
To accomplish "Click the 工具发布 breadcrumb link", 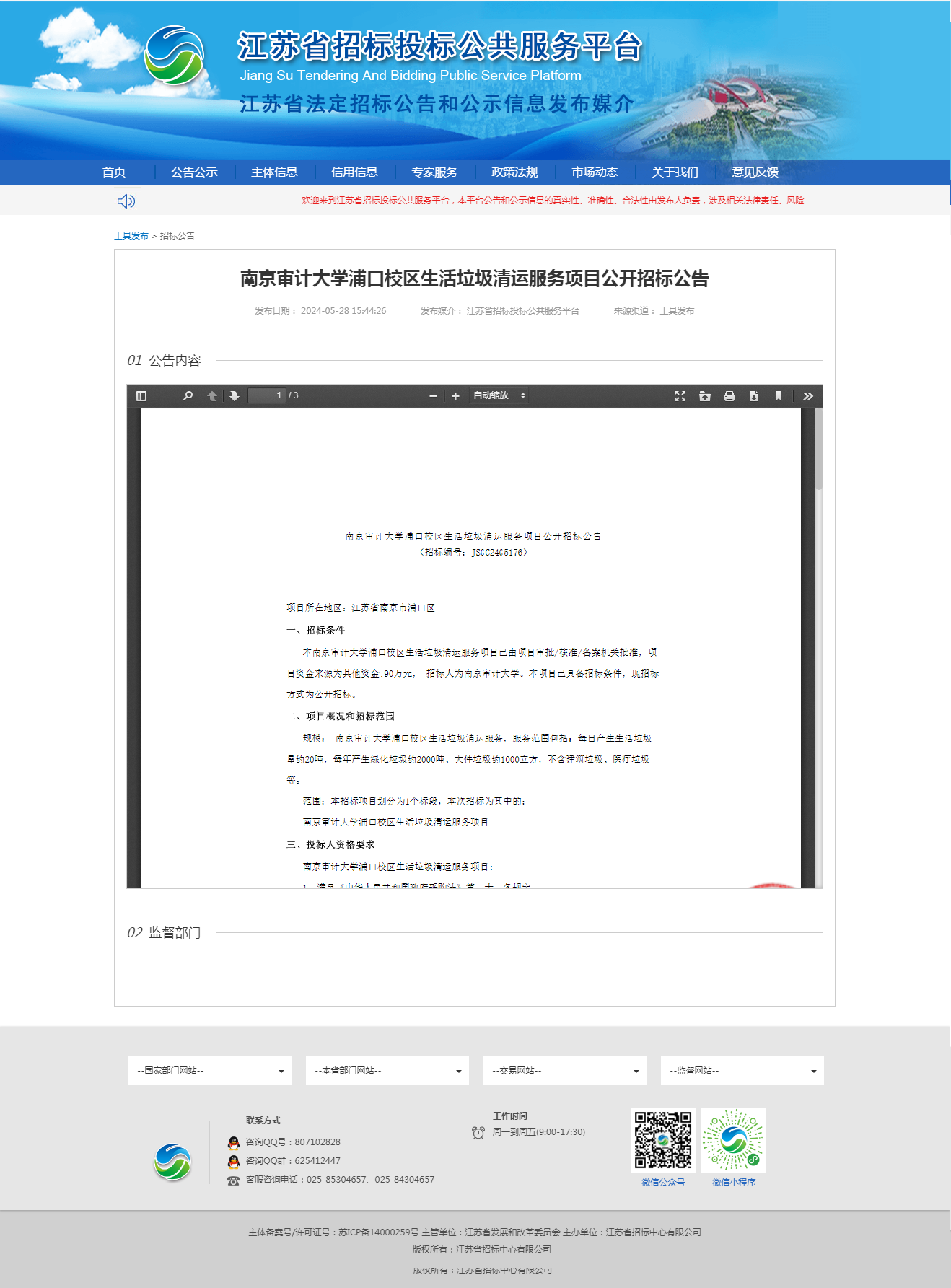I will pyautogui.click(x=131, y=236).
